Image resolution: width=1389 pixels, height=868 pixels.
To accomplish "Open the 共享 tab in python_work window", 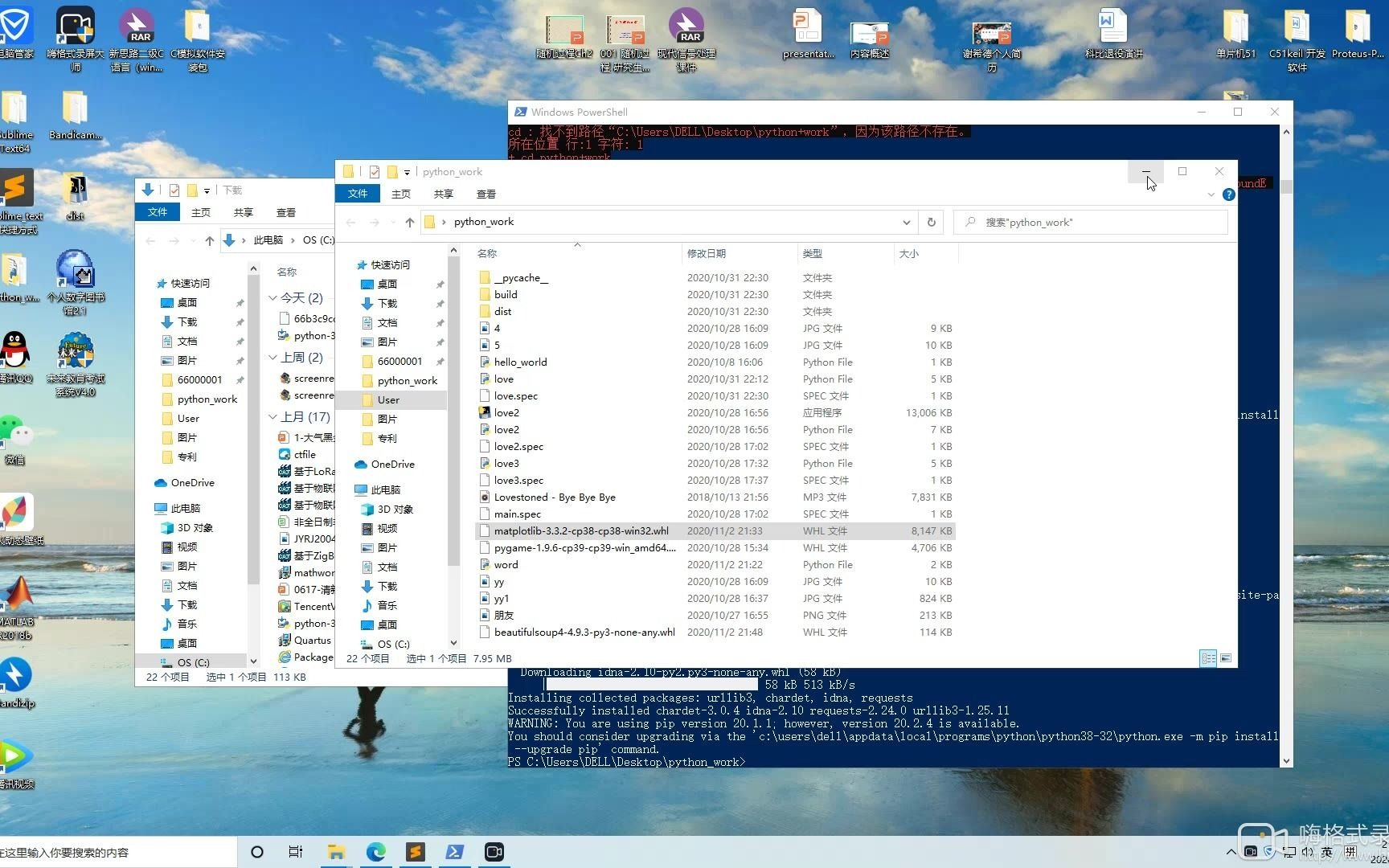I will 443,194.
